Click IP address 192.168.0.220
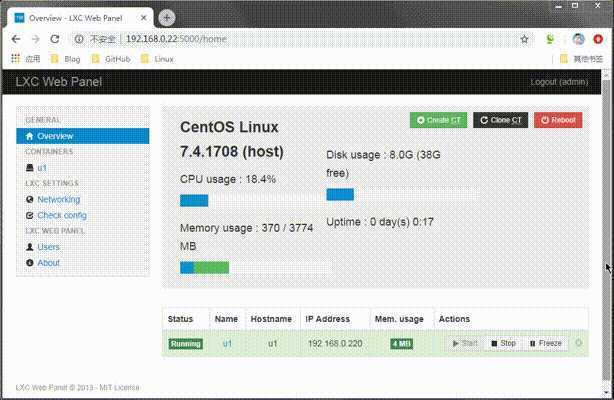Viewport: 614px width, 400px height. click(335, 344)
